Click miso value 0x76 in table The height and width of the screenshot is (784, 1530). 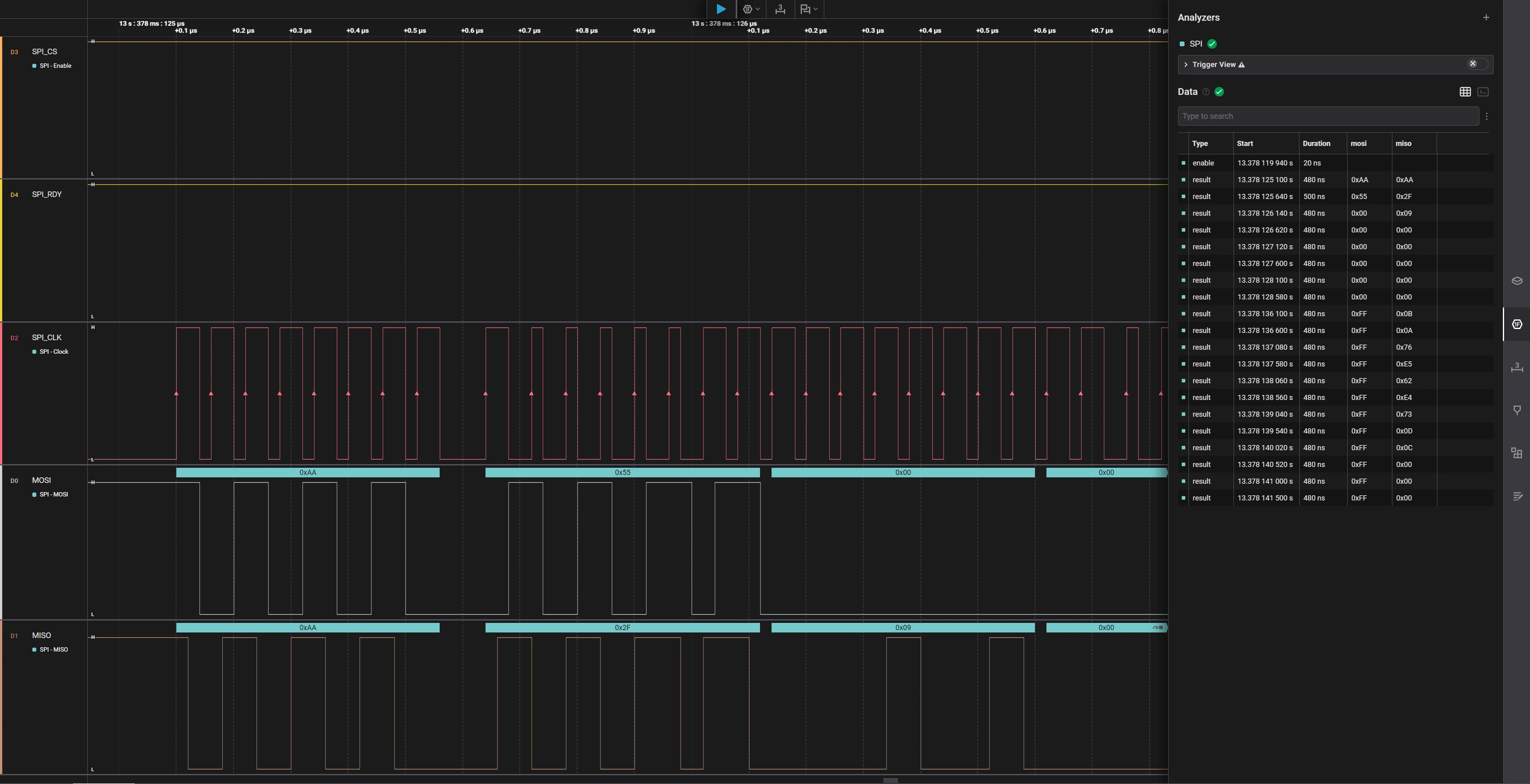pyautogui.click(x=1404, y=347)
